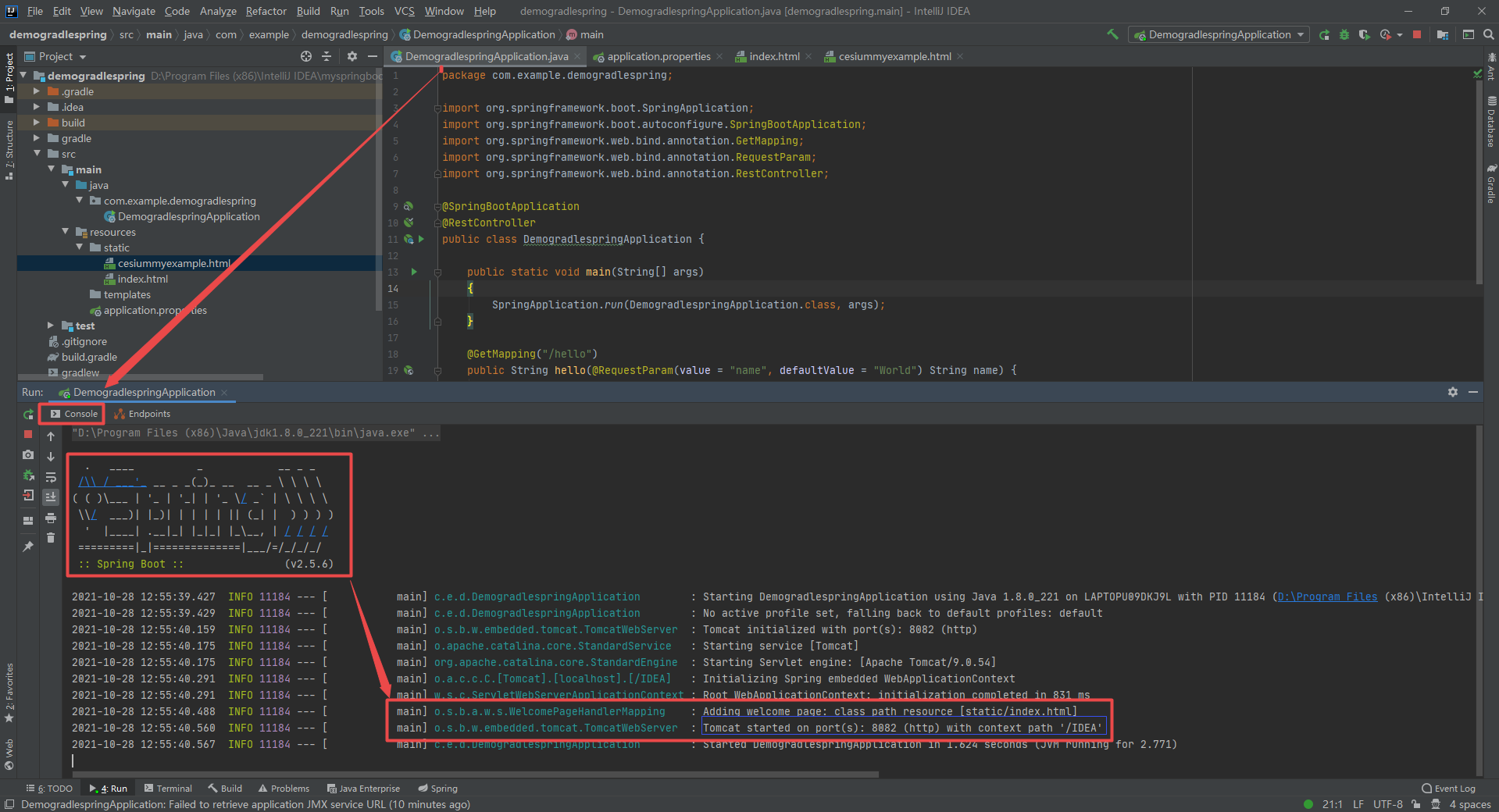Viewport: 1499px width, 812px height.
Task: Collapse all in the Project panel
Action: click(x=327, y=56)
